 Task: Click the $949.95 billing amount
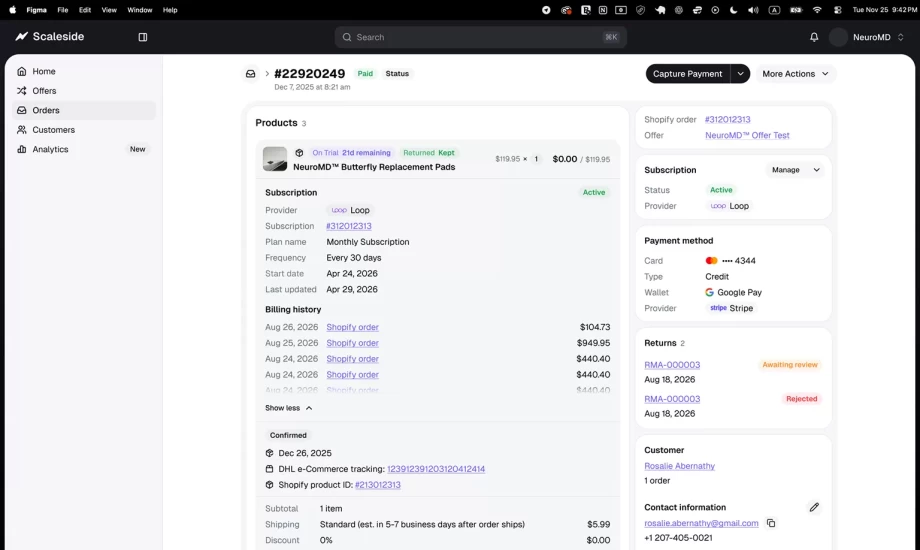point(593,343)
